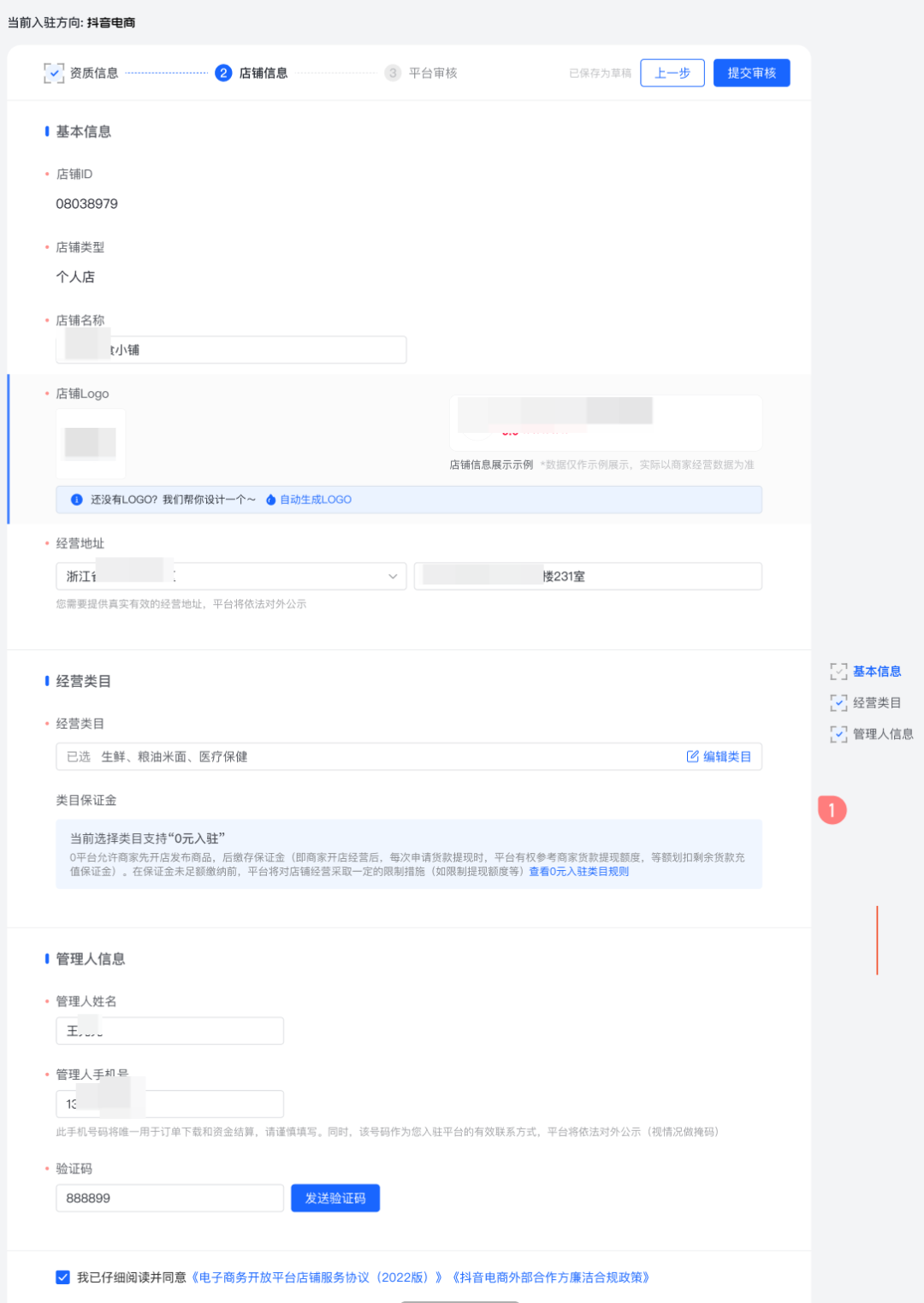Click the blue step 2 circle icon
Viewport: 924px width, 1303px height.
point(223,73)
